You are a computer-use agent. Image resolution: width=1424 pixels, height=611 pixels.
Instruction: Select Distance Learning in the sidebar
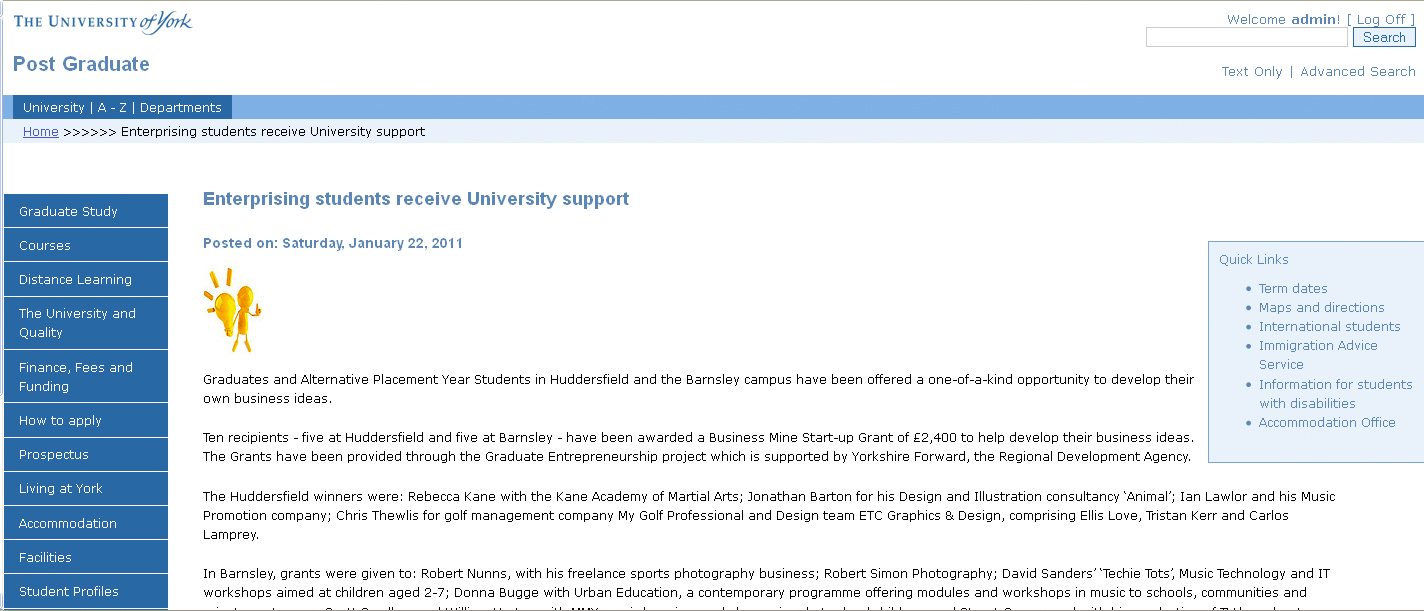point(75,280)
